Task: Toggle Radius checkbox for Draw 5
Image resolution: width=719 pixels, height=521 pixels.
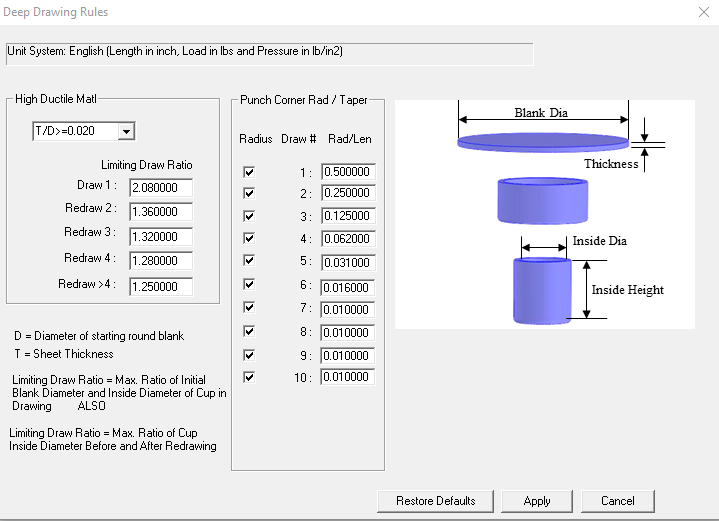Action: (x=249, y=263)
